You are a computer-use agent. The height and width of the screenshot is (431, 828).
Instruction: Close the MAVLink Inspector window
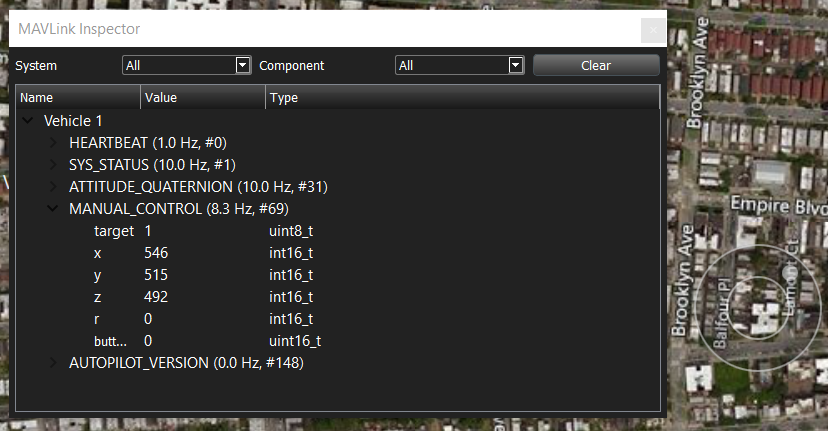click(x=653, y=30)
